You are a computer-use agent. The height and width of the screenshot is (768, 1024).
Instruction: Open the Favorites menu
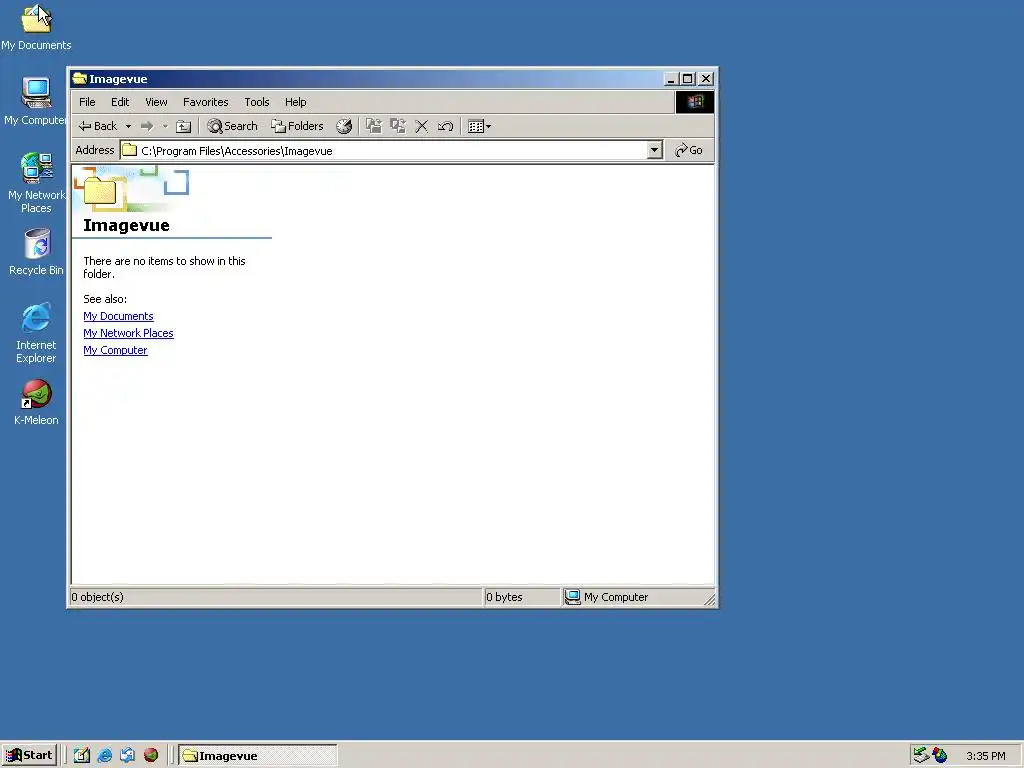click(x=206, y=102)
